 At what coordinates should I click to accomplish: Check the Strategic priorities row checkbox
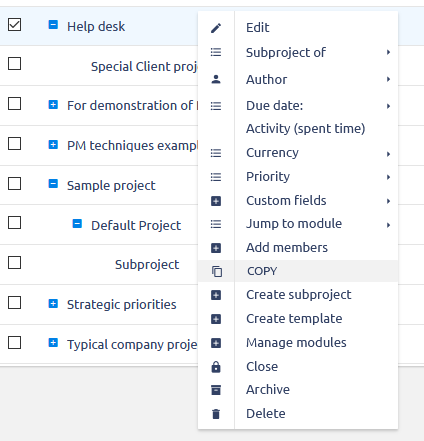tap(15, 303)
